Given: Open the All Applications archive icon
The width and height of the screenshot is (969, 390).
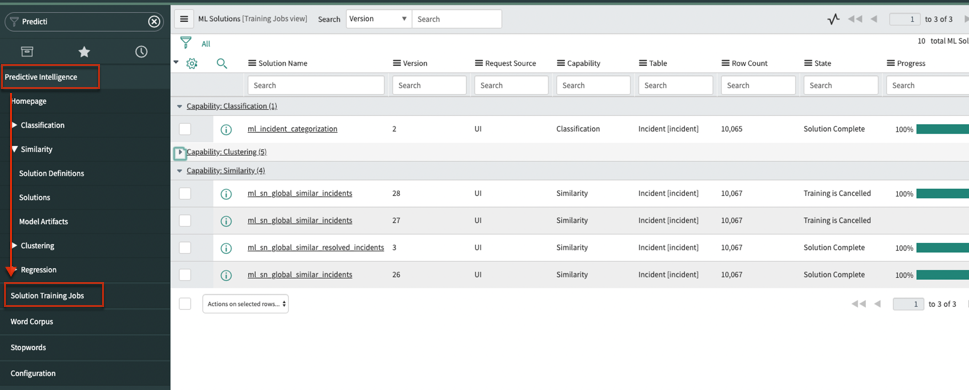Looking at the screenshot, I should [x=27, y=51].
